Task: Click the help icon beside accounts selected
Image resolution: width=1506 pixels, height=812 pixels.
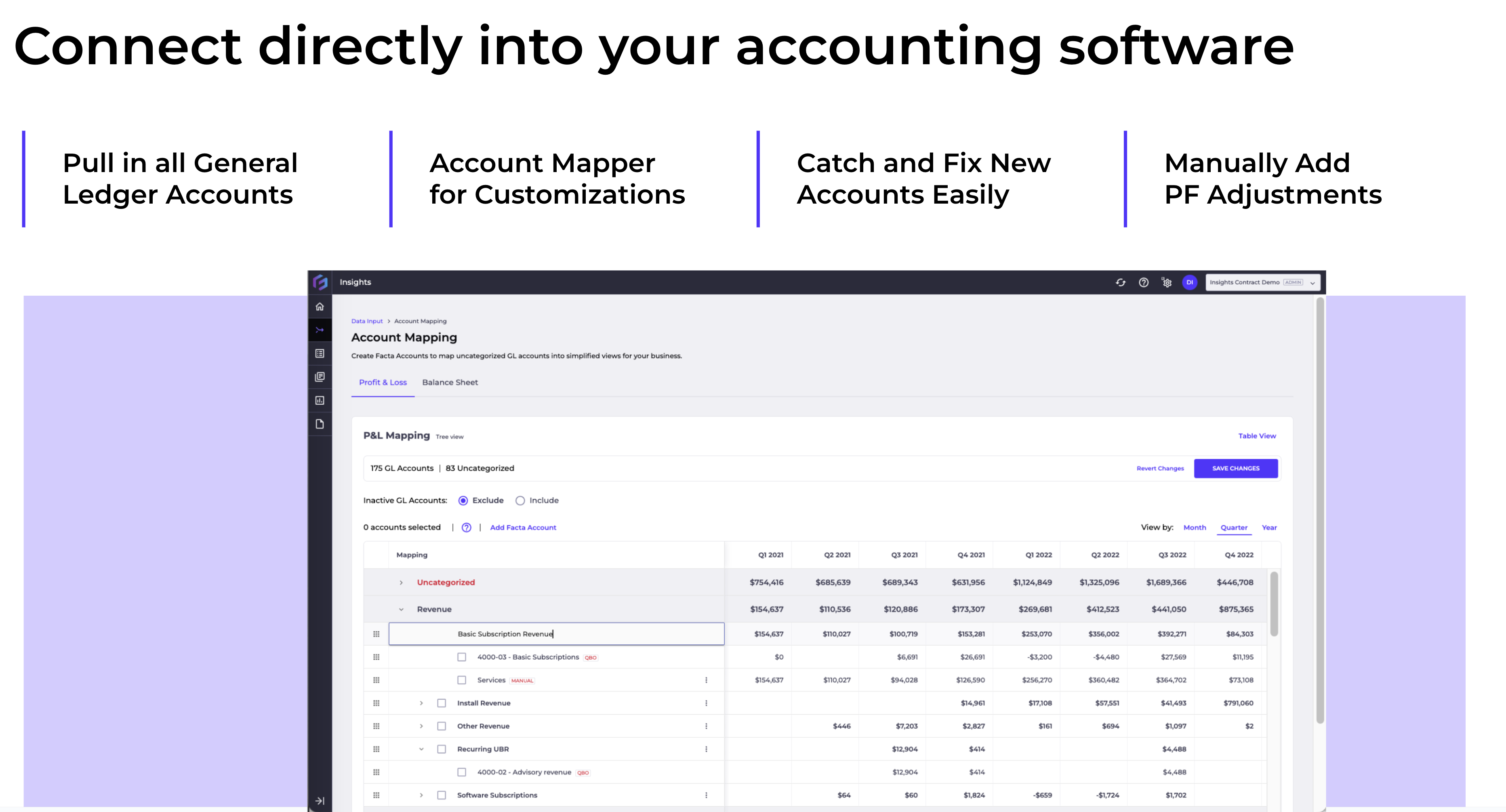Action: tap(467, 527)
